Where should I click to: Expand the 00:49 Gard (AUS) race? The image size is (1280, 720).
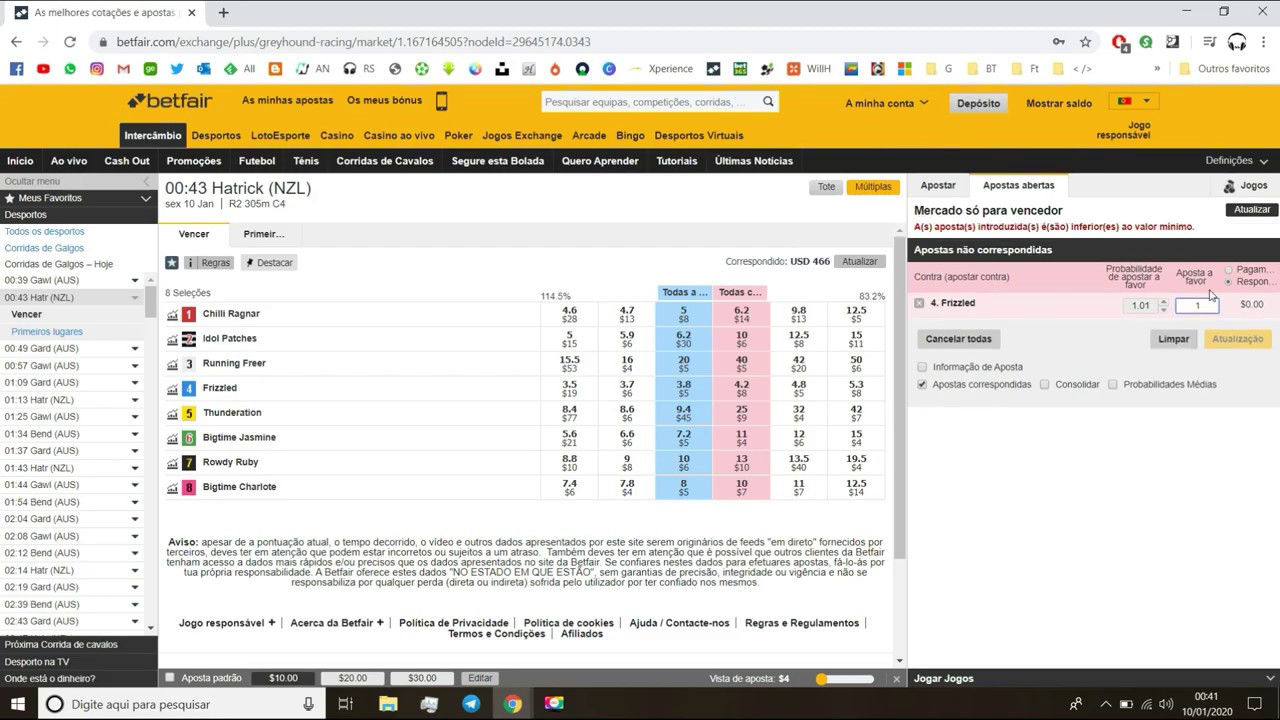coord(134,349)
